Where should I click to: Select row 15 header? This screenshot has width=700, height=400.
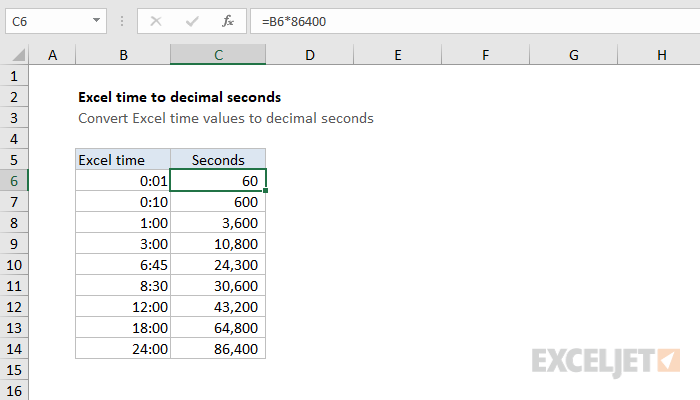point(14,370)
